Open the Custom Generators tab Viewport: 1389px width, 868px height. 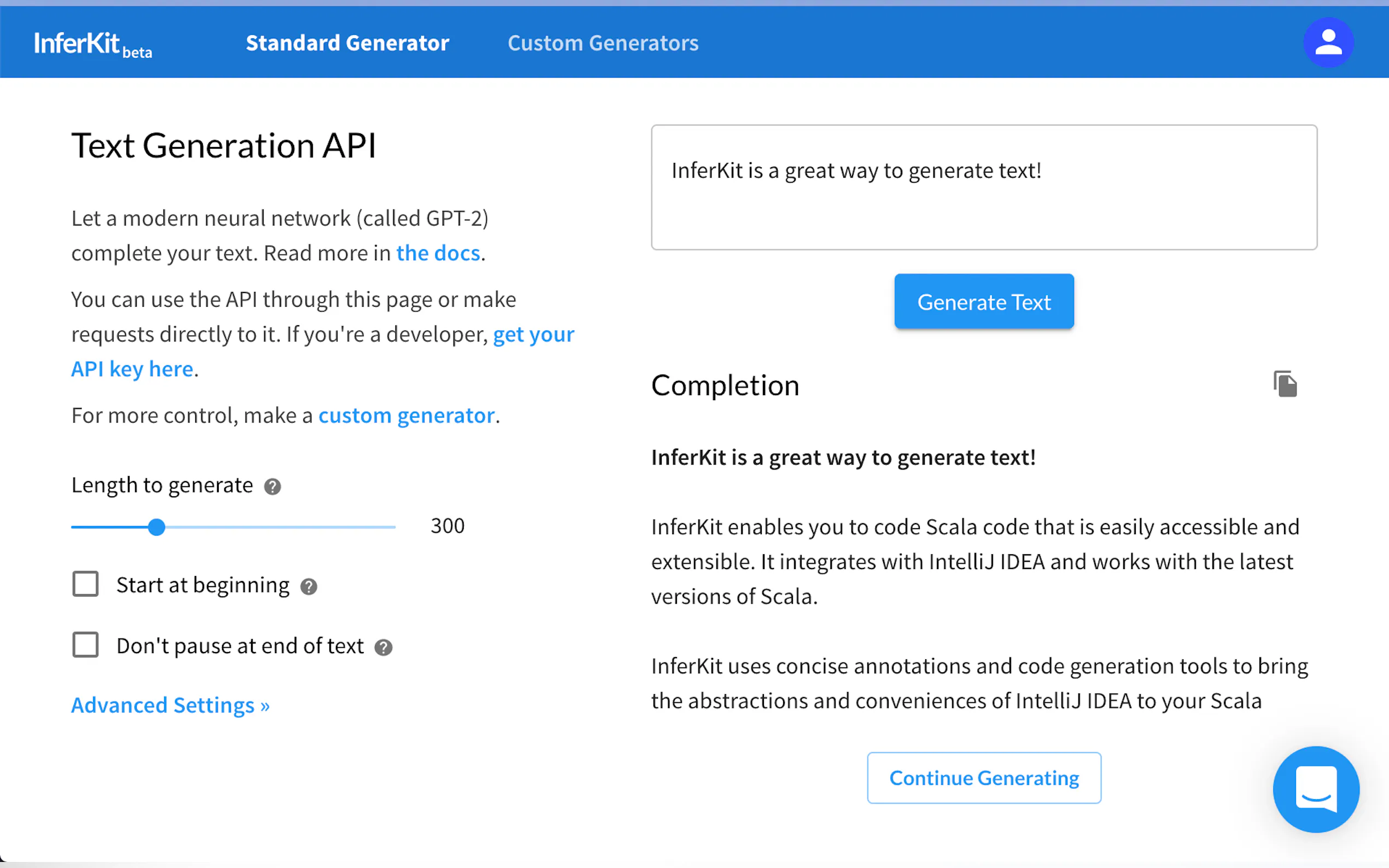pos(603,43)
